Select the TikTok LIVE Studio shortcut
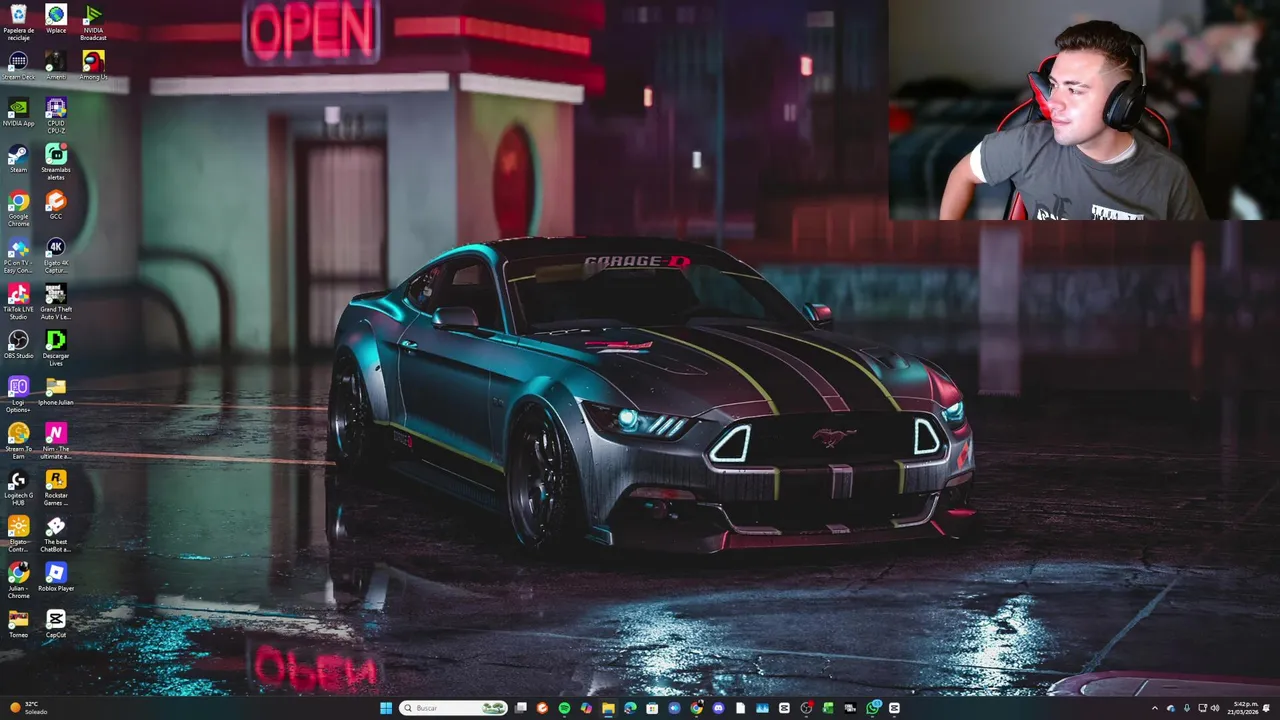Screen dimensions: 1280x720 pyautogui.click(x=18, y=301)
